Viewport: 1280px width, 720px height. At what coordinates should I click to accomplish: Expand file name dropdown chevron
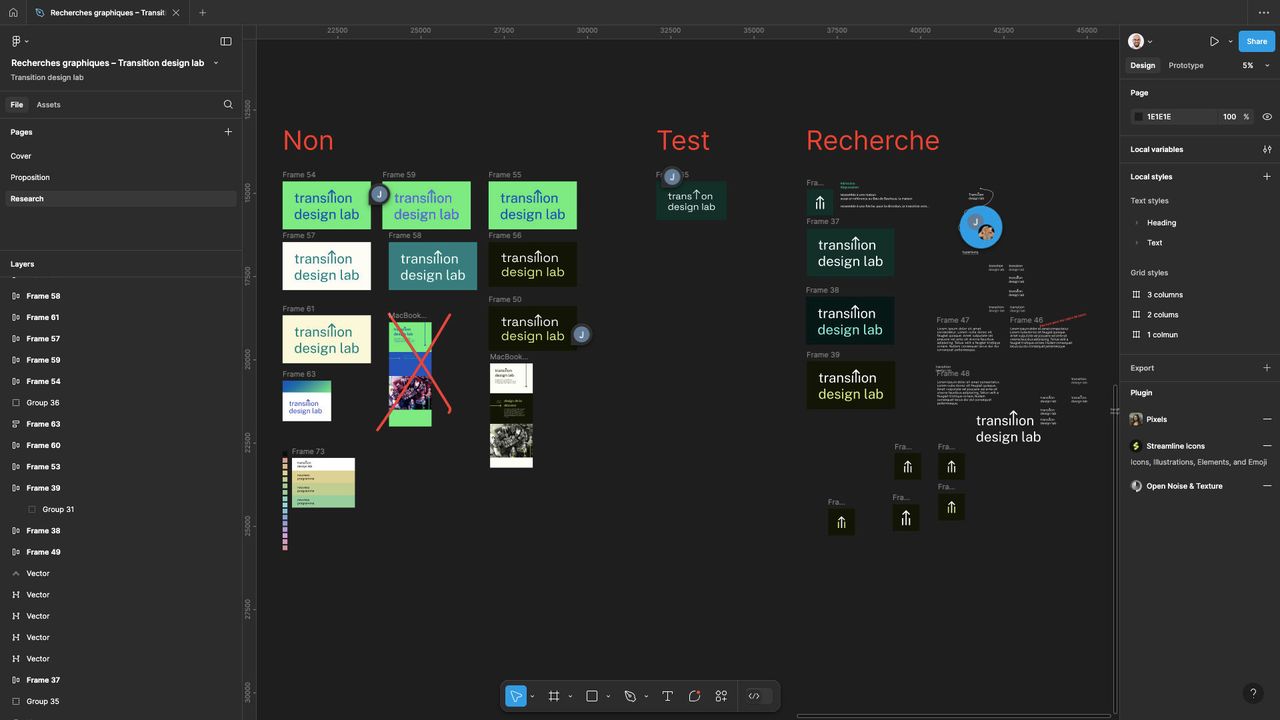216,63
